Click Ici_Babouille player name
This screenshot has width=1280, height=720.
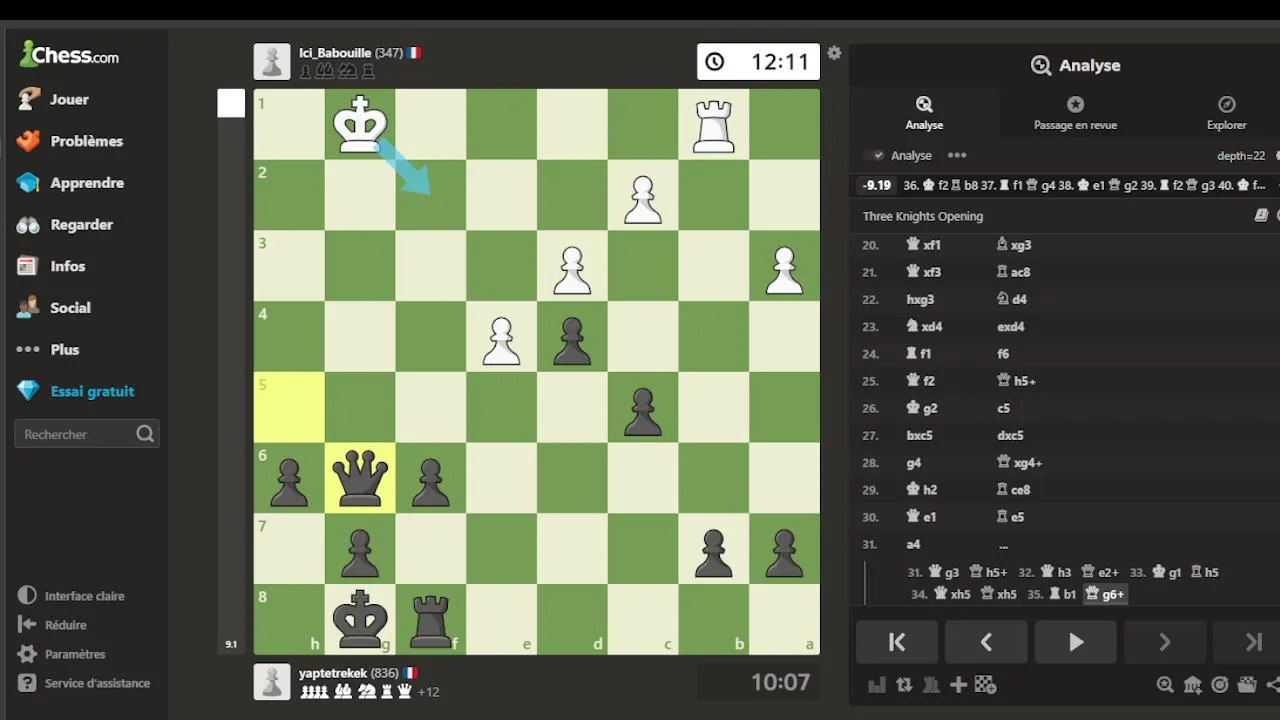pos(335,53)
